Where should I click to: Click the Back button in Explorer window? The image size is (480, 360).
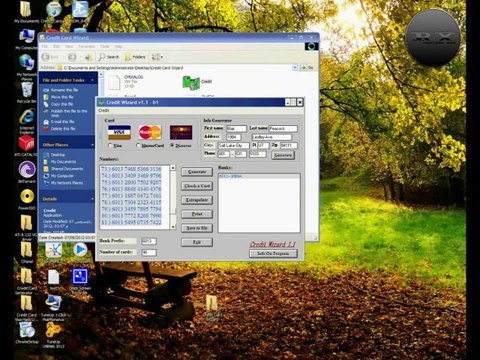tap(51, 57)
